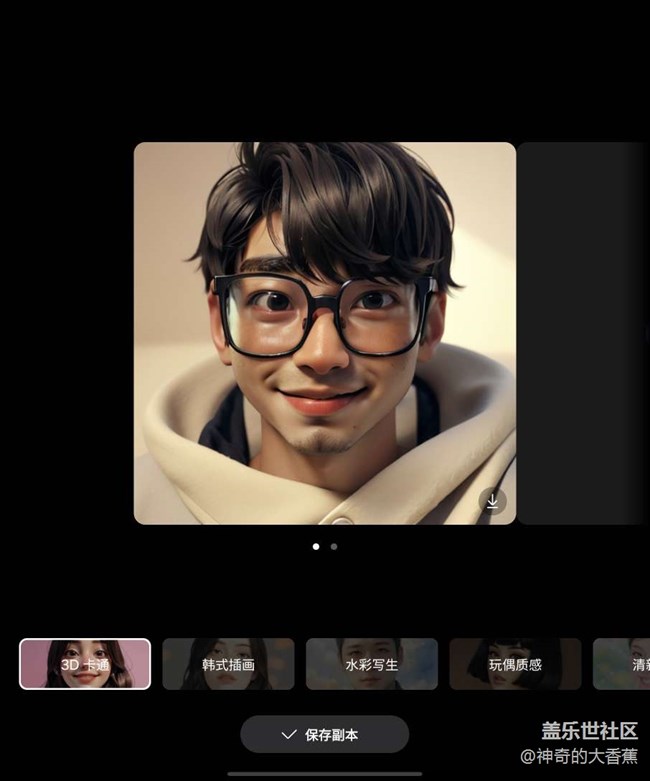Screen dimensions: 650x781
Task: Apply the 玩偶质感 style
Action: (x=515, y=664)
